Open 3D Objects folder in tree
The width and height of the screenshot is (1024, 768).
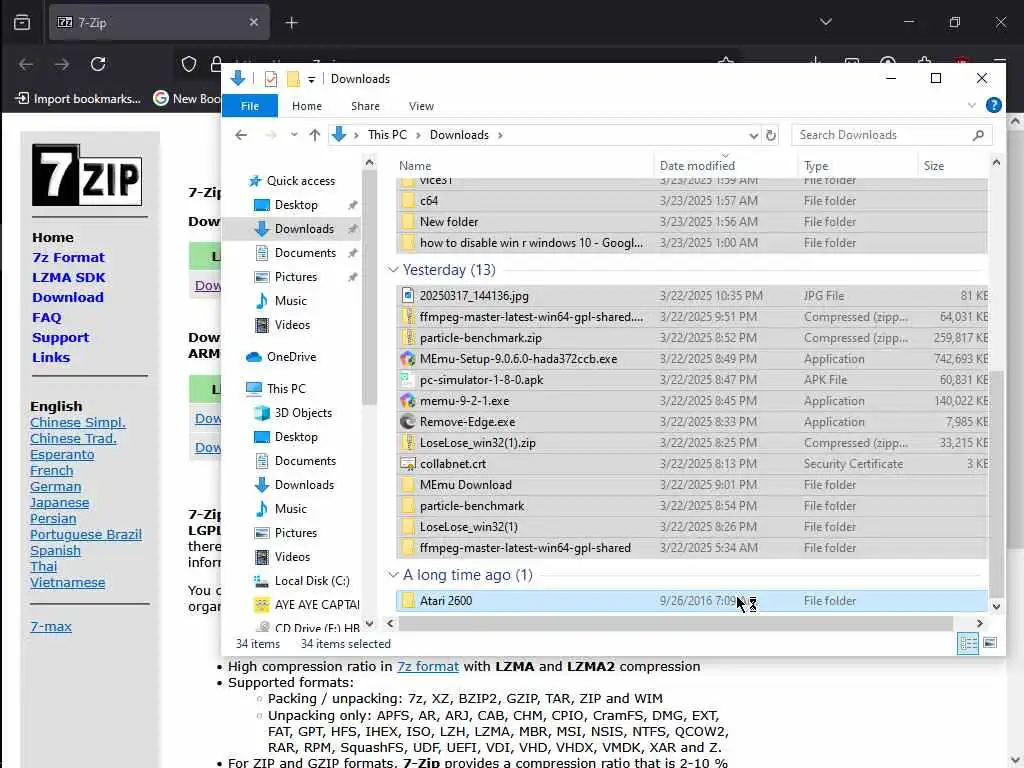tap(303, 413)
